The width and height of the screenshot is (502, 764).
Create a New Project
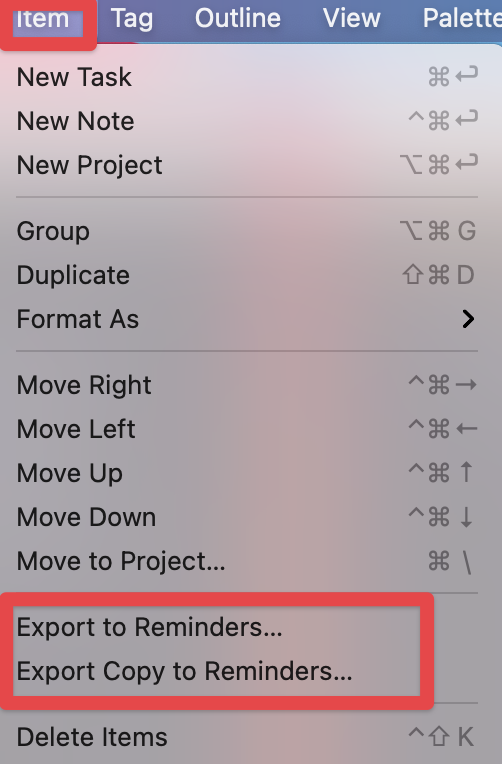pos(247,165)
